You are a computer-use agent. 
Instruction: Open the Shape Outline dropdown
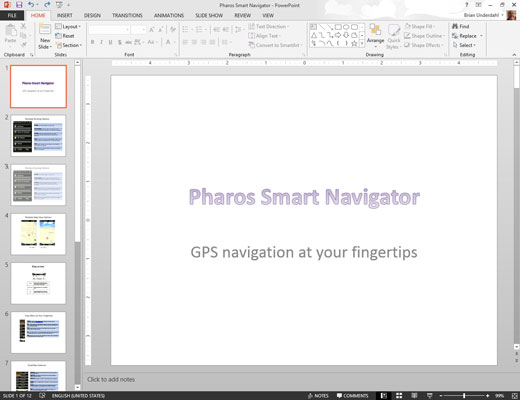click(x=425, y=36)
